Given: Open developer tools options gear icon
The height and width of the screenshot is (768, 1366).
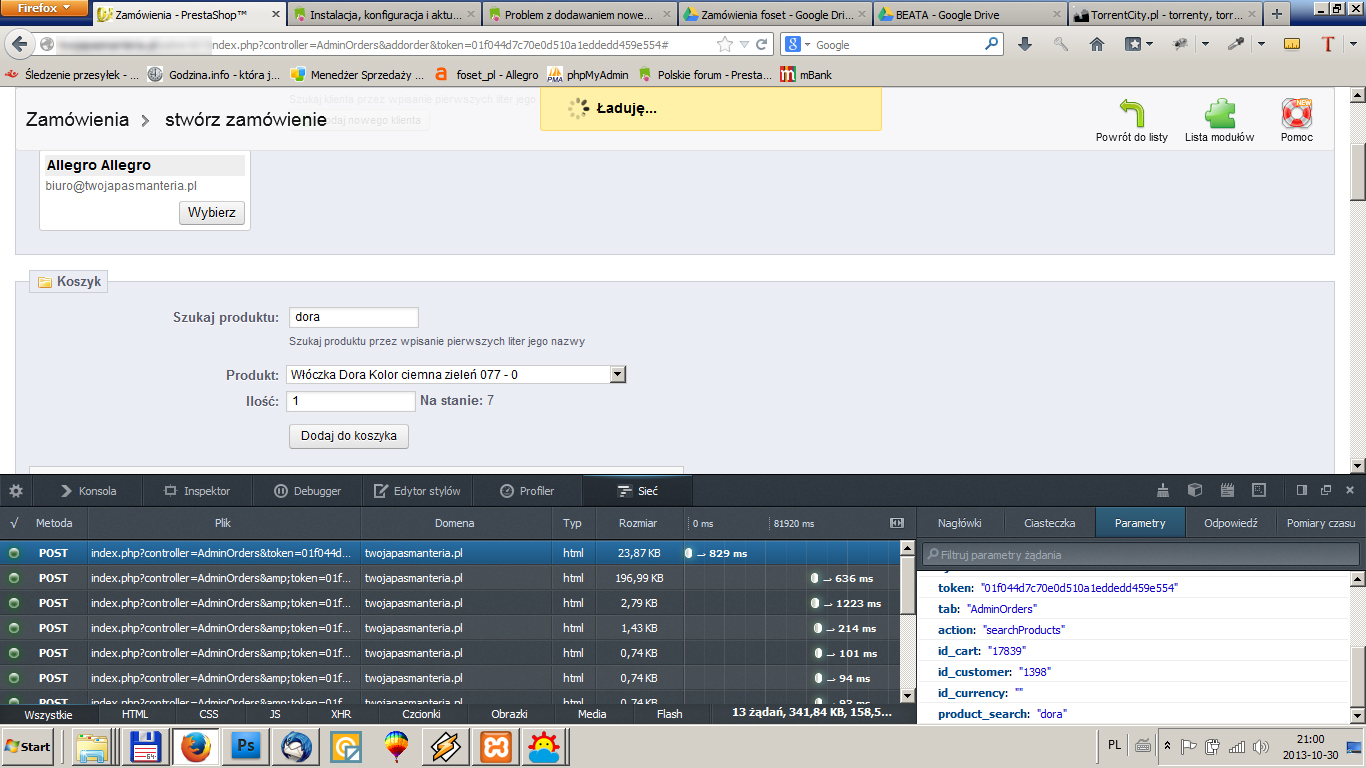Looking at the screenshot, I should (16, 491).
